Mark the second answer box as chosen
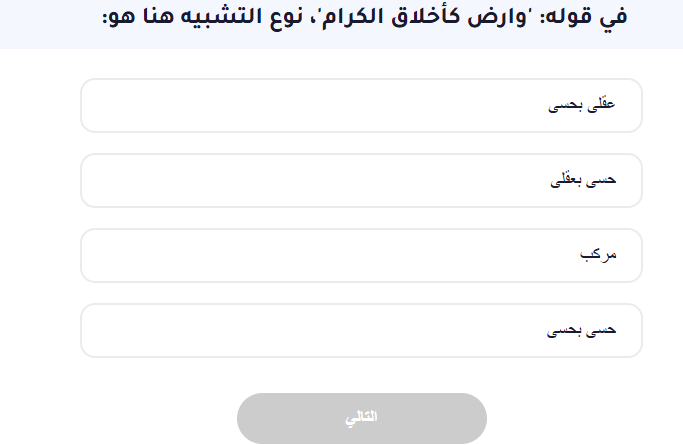This screenshot has width=683, height=445. click(x=361, y=180)
